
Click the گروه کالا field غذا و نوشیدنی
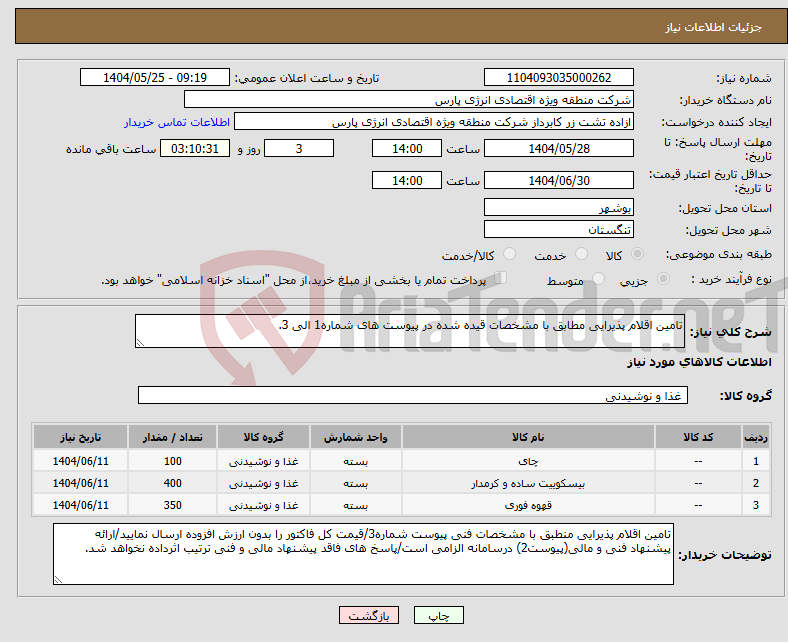(413, 395)
